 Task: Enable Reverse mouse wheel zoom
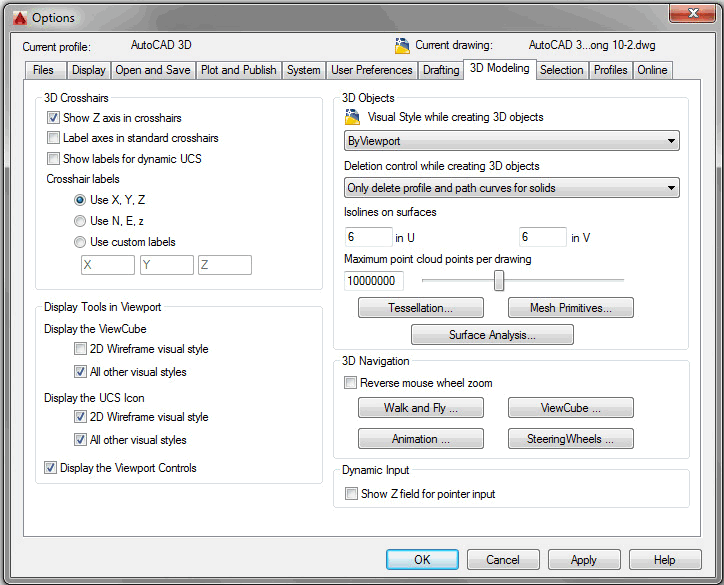(351, 383)
